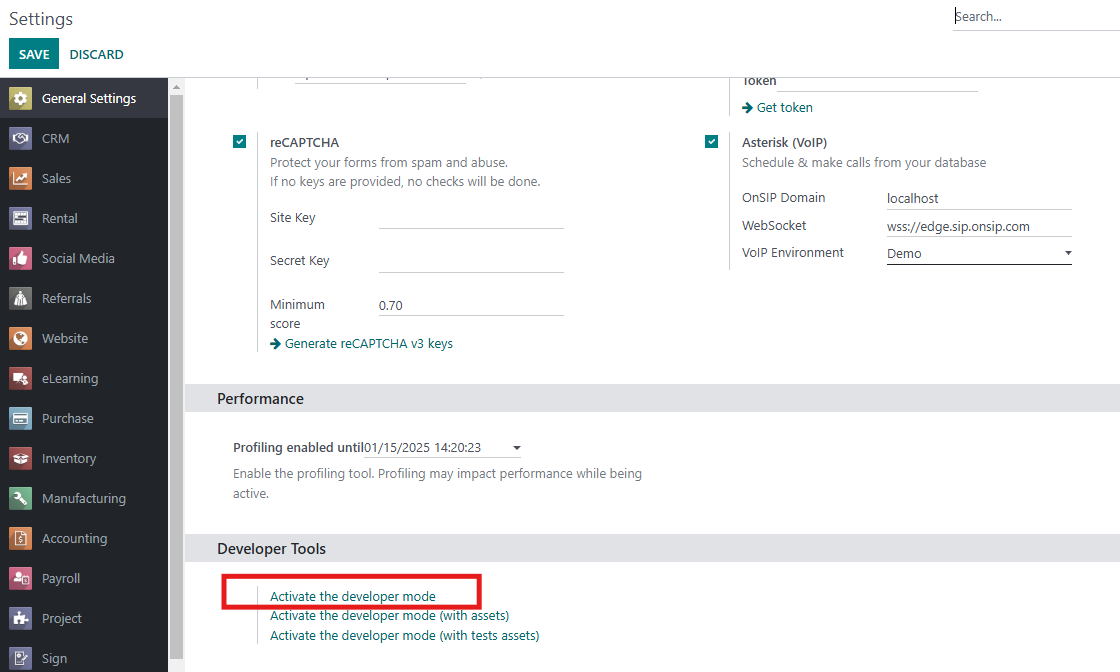Click the eLearning icon
Viewport: 1120px width, 672px height.
point(21,378)
